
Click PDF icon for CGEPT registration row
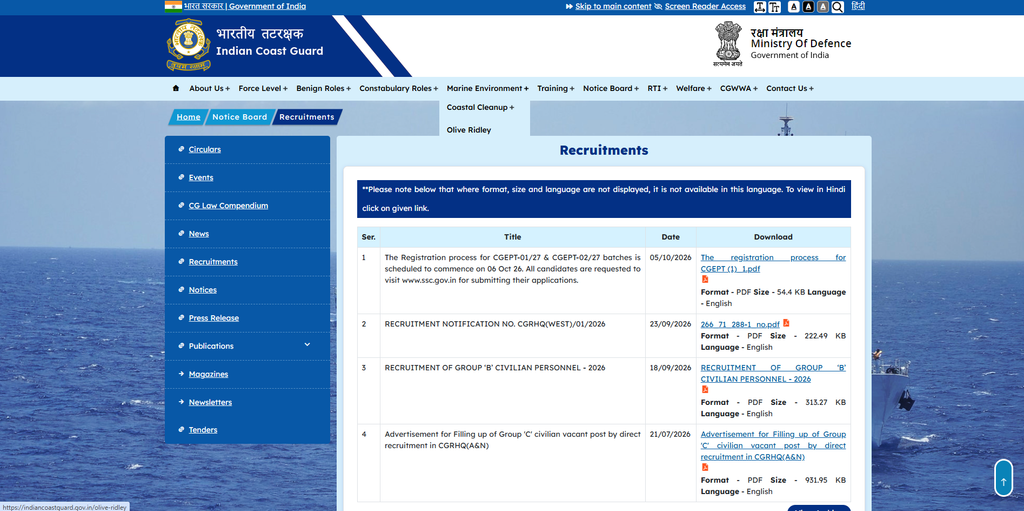(705, 279)
